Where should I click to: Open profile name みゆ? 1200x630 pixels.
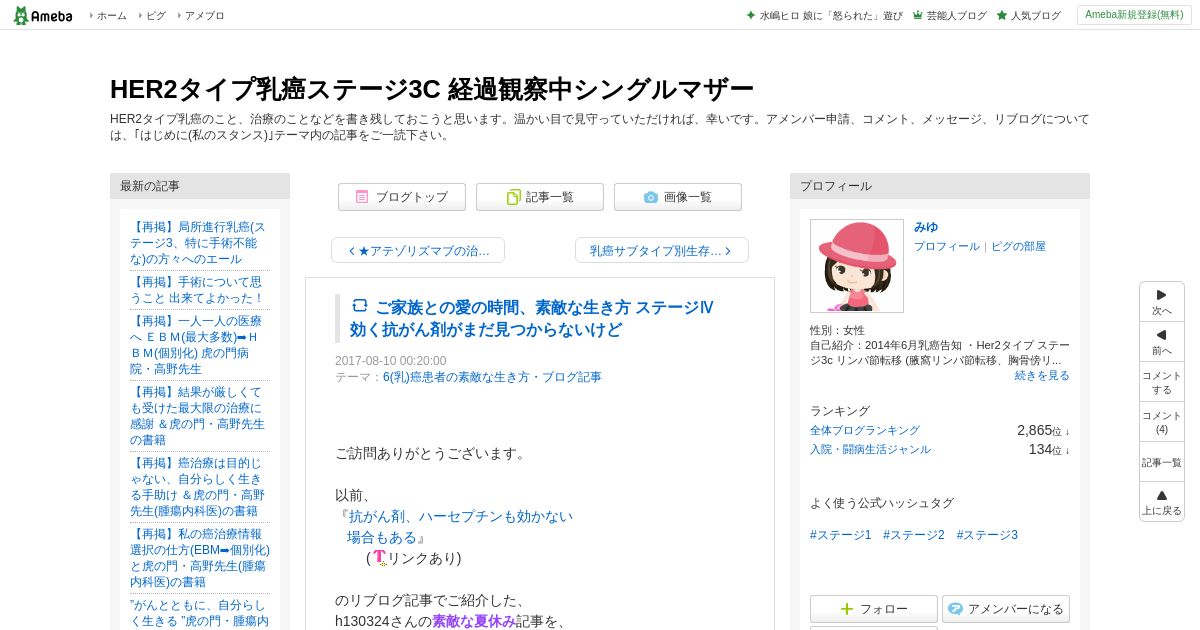coord(926,227)
